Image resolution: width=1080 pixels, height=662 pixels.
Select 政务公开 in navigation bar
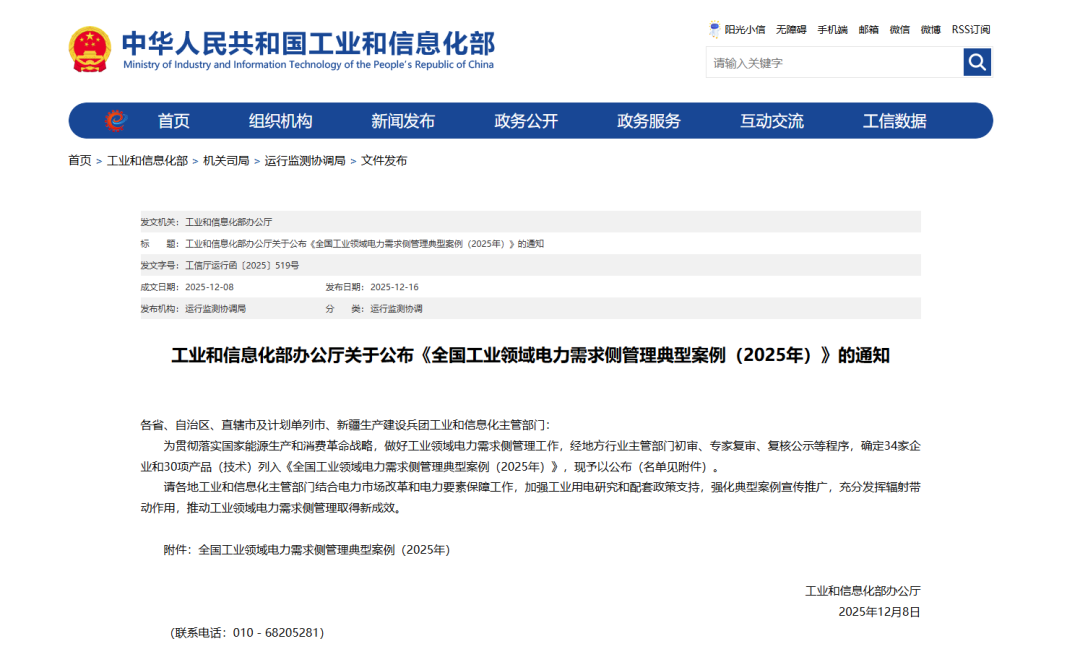pos(526,121)
